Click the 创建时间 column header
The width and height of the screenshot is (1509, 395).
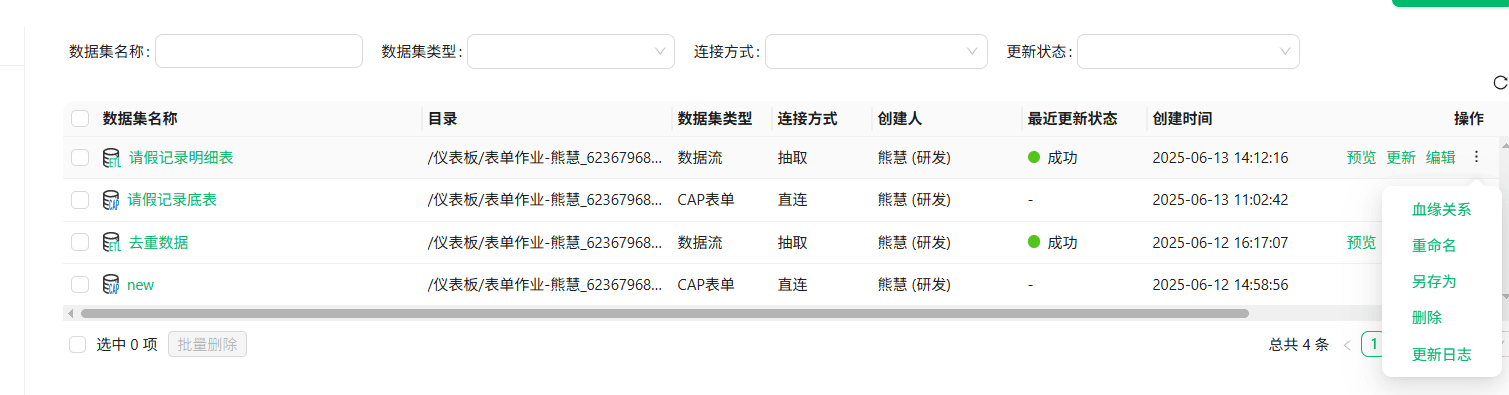click(1182, 119)
